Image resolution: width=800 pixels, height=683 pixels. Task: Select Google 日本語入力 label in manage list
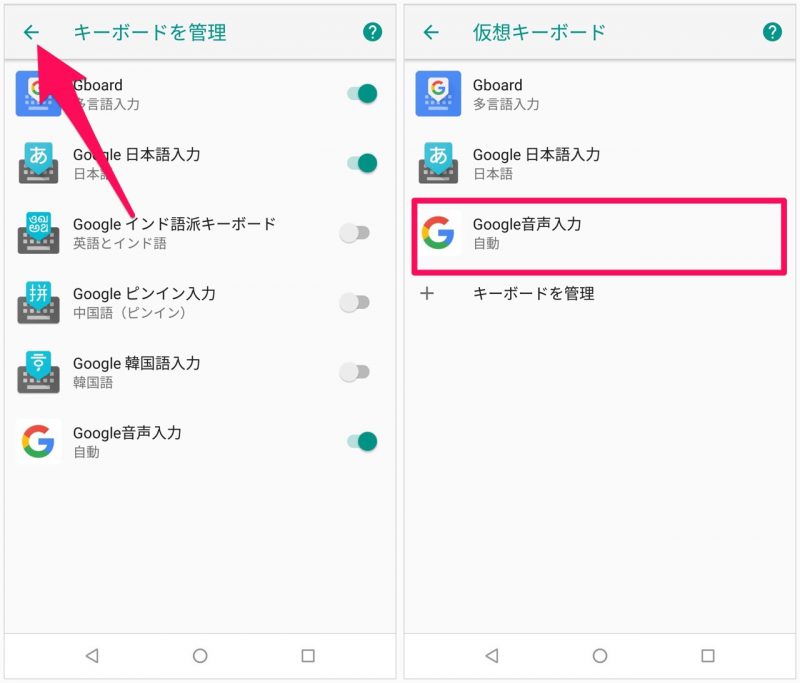137,155
